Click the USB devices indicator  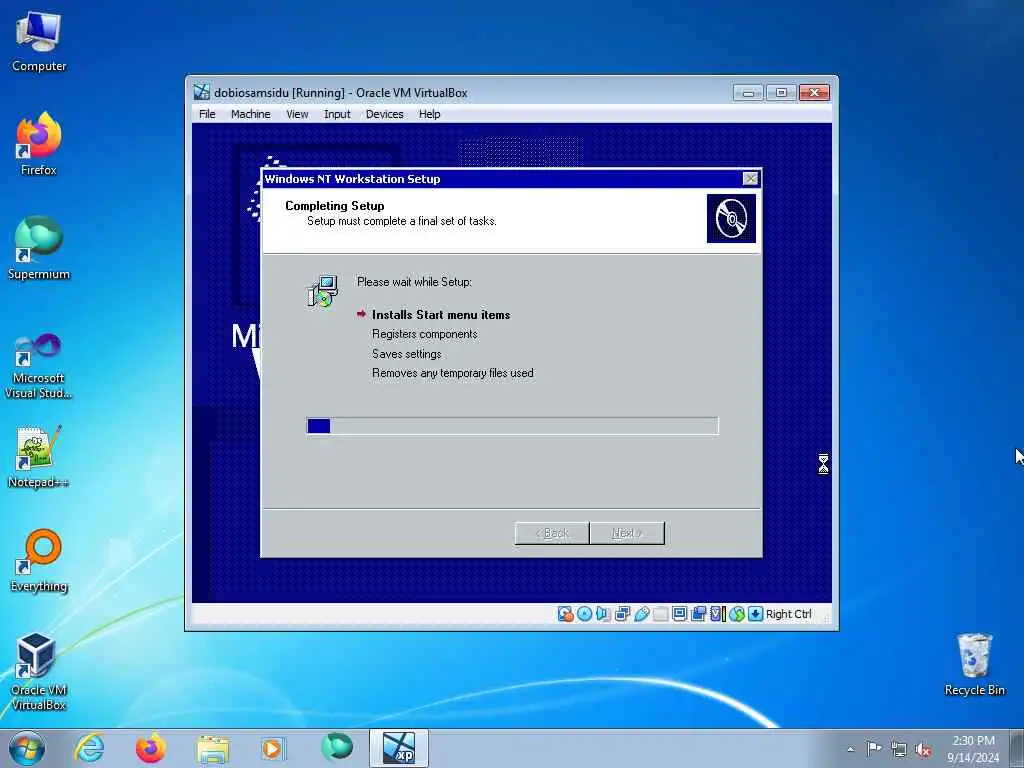coord(641,614)
